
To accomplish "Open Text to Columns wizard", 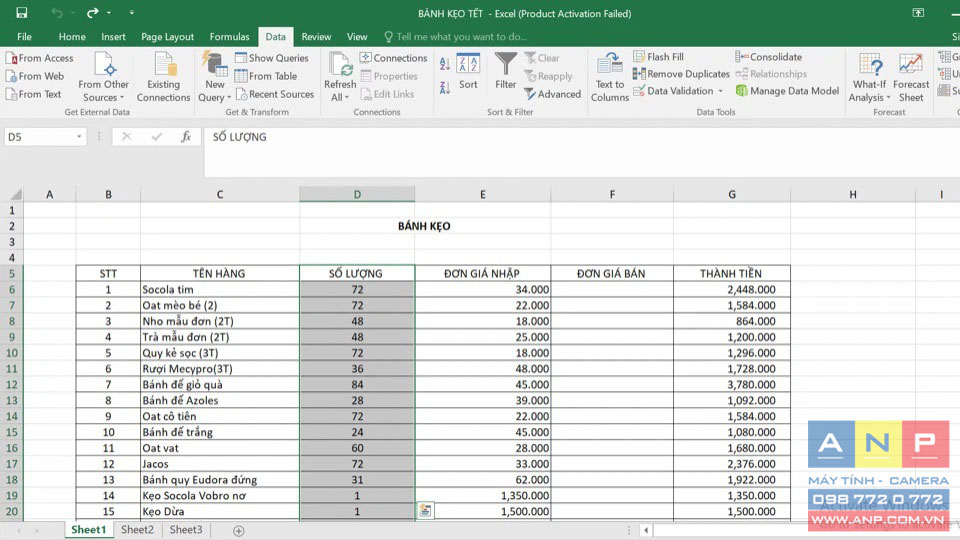I will [x=610, y=77].
